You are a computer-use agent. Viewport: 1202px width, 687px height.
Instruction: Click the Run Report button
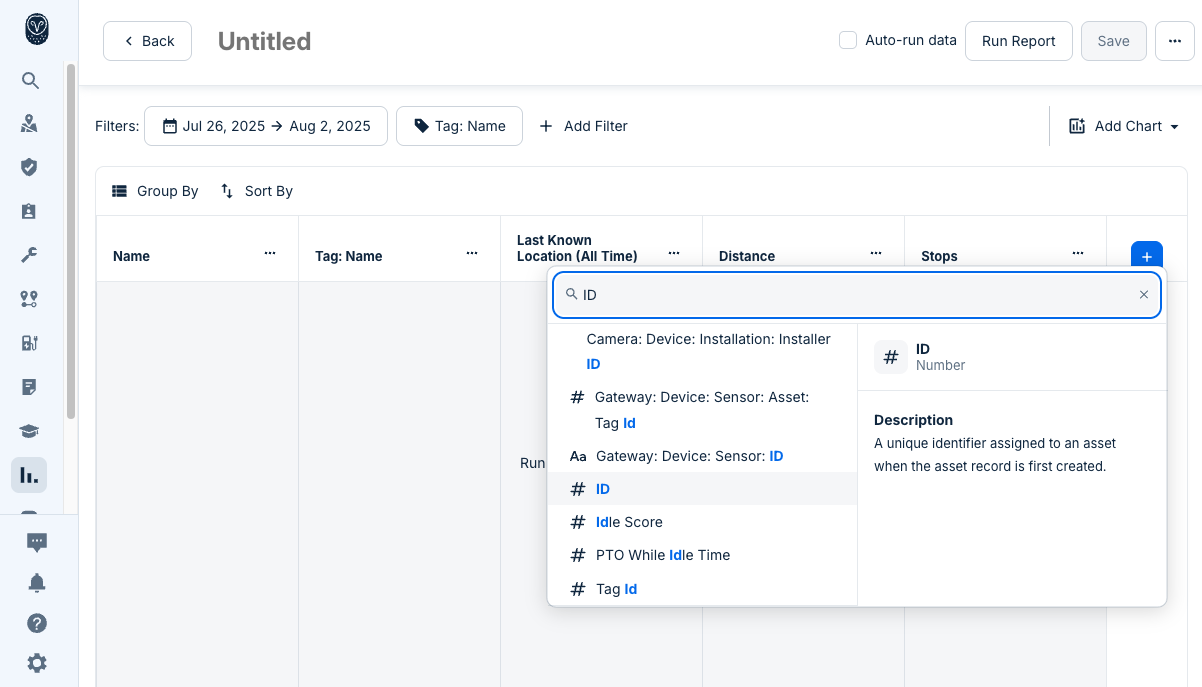pos(1018,41)
